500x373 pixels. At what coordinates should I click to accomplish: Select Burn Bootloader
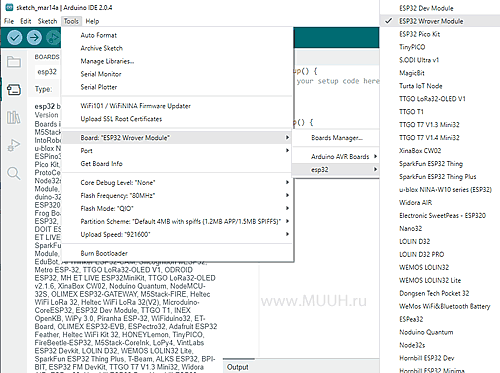point(177,253)
